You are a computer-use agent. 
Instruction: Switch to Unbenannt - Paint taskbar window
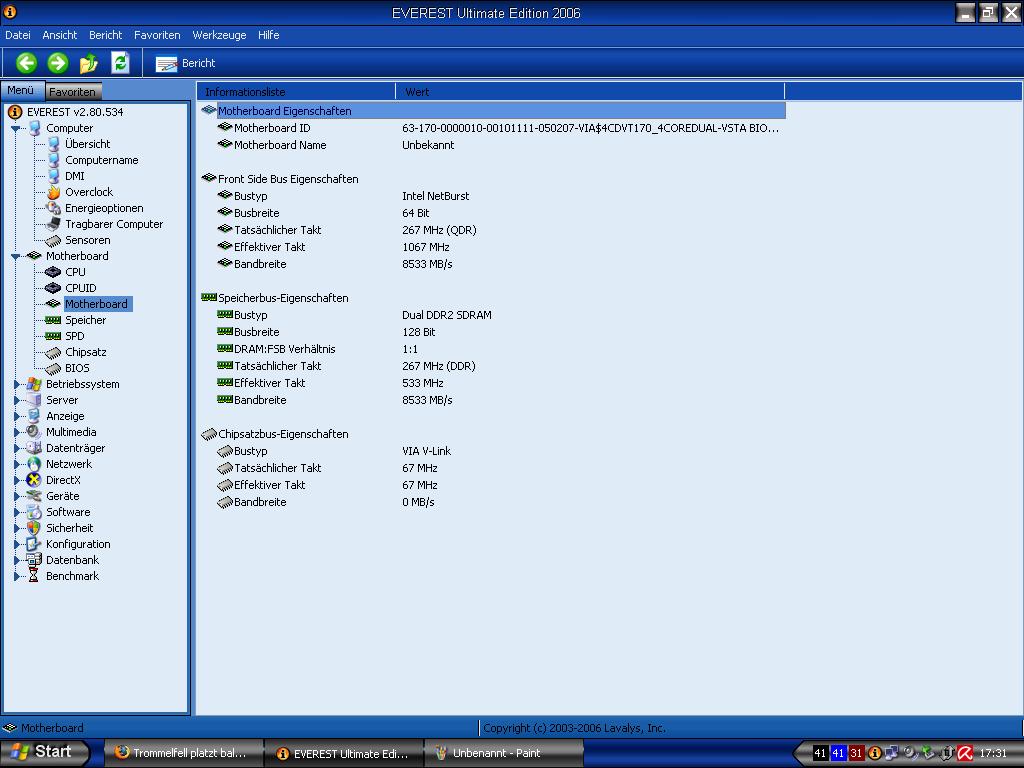503,753
